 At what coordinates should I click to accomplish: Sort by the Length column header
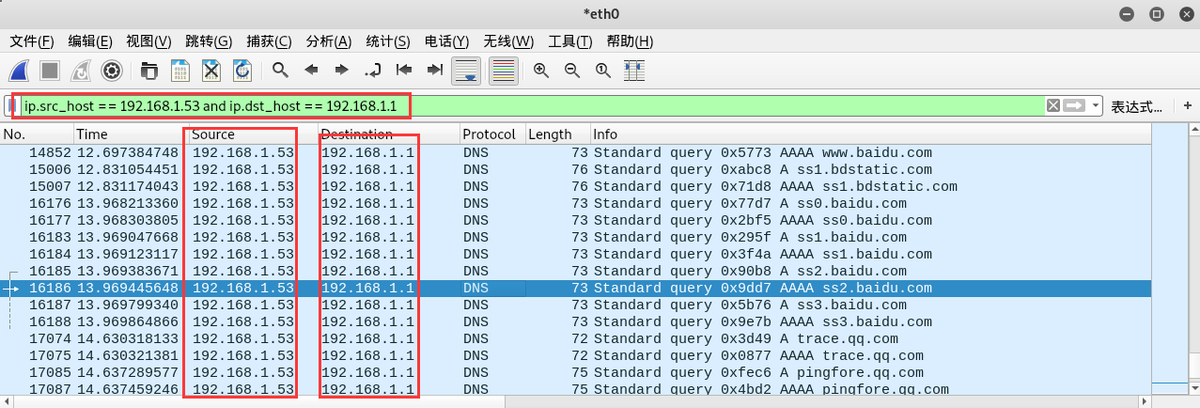557,134
